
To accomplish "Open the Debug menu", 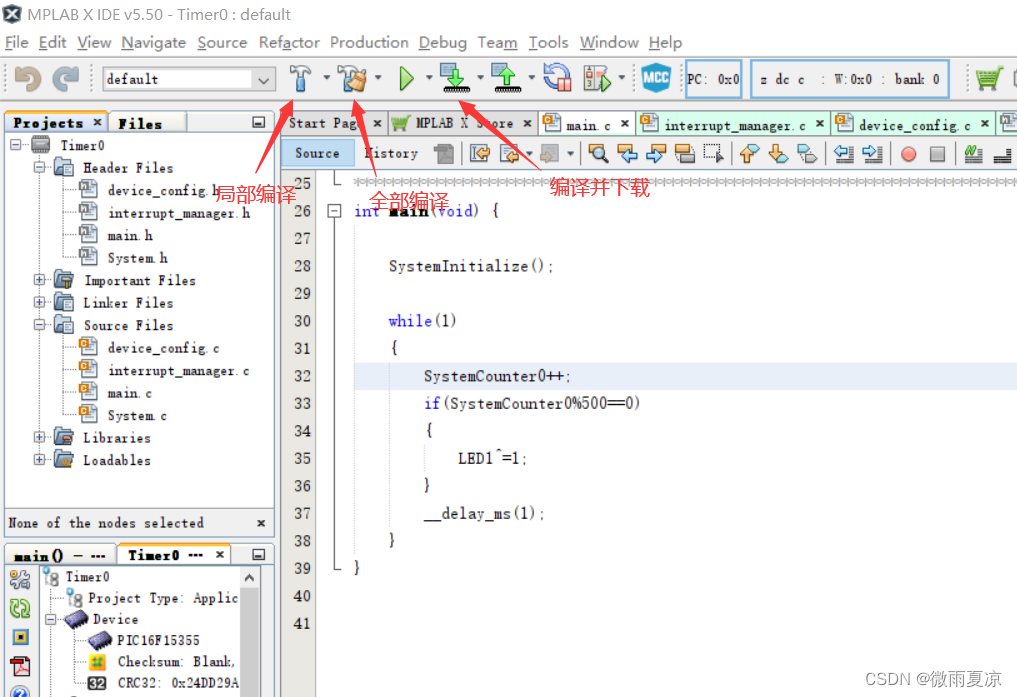I will [x=442, y=43].
